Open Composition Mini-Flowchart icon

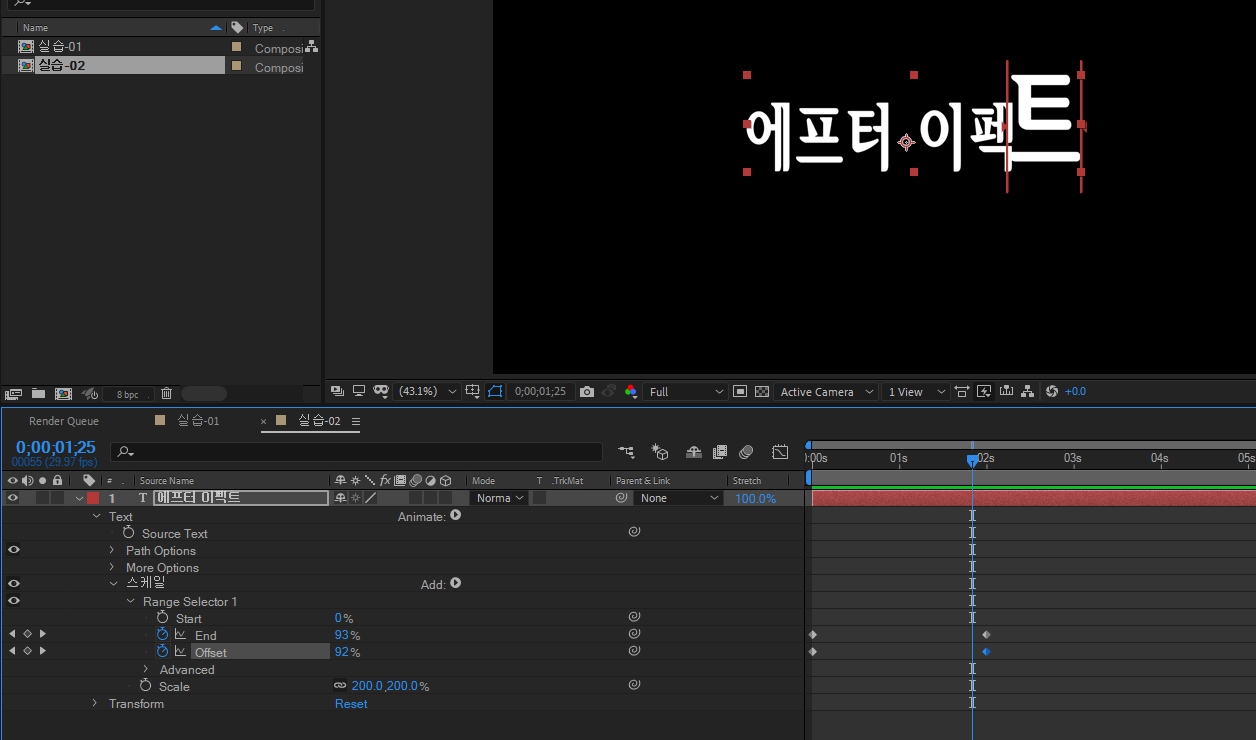[x=626, y=452]
